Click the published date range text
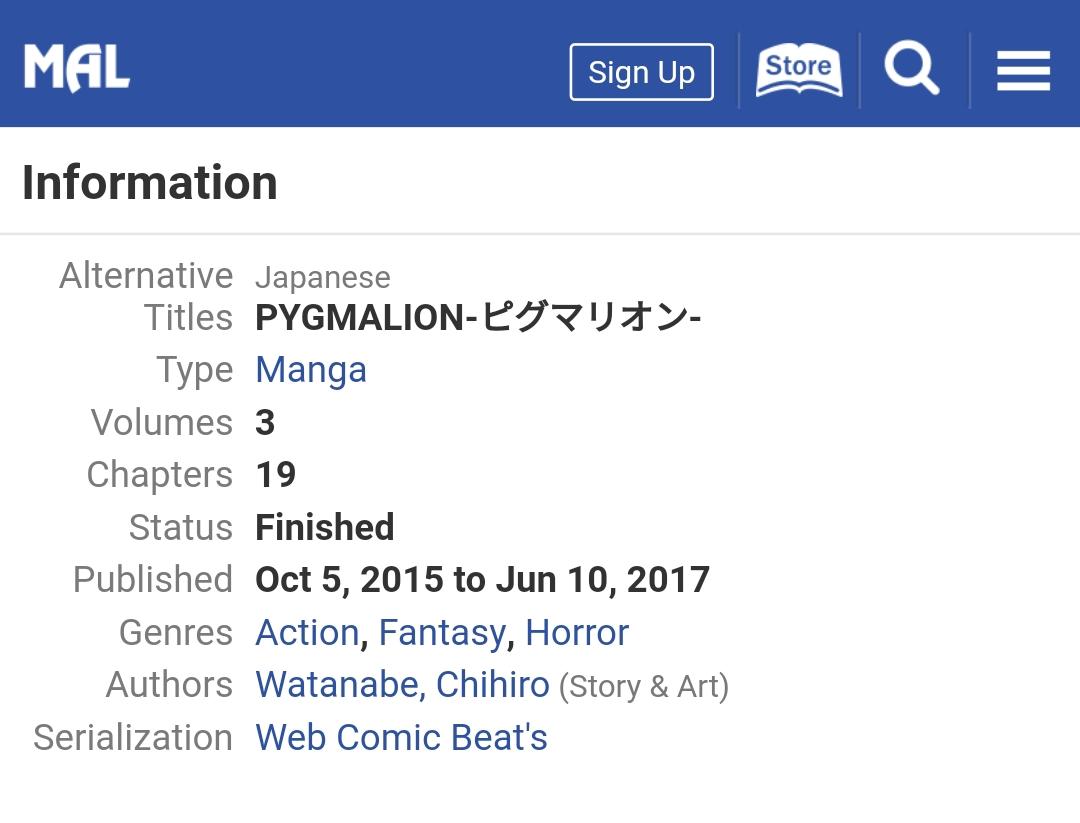This screenshot has height=823, width=1080. [482, 579]
